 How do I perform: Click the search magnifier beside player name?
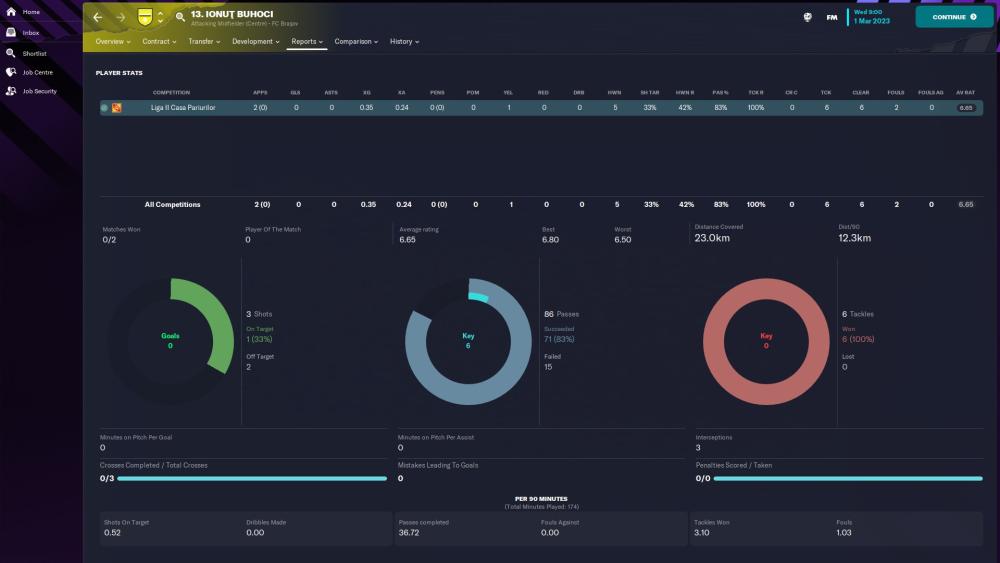[x=180, y=17]
